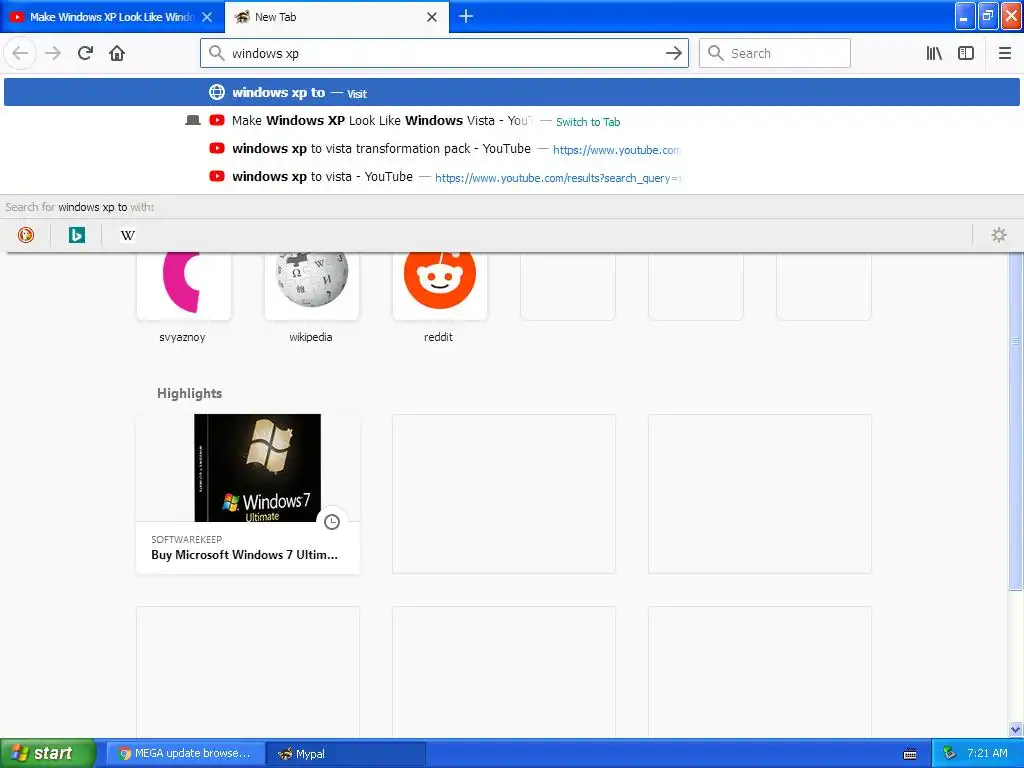Go back to previous page
1024x768 pixels.
coord(20,54)
